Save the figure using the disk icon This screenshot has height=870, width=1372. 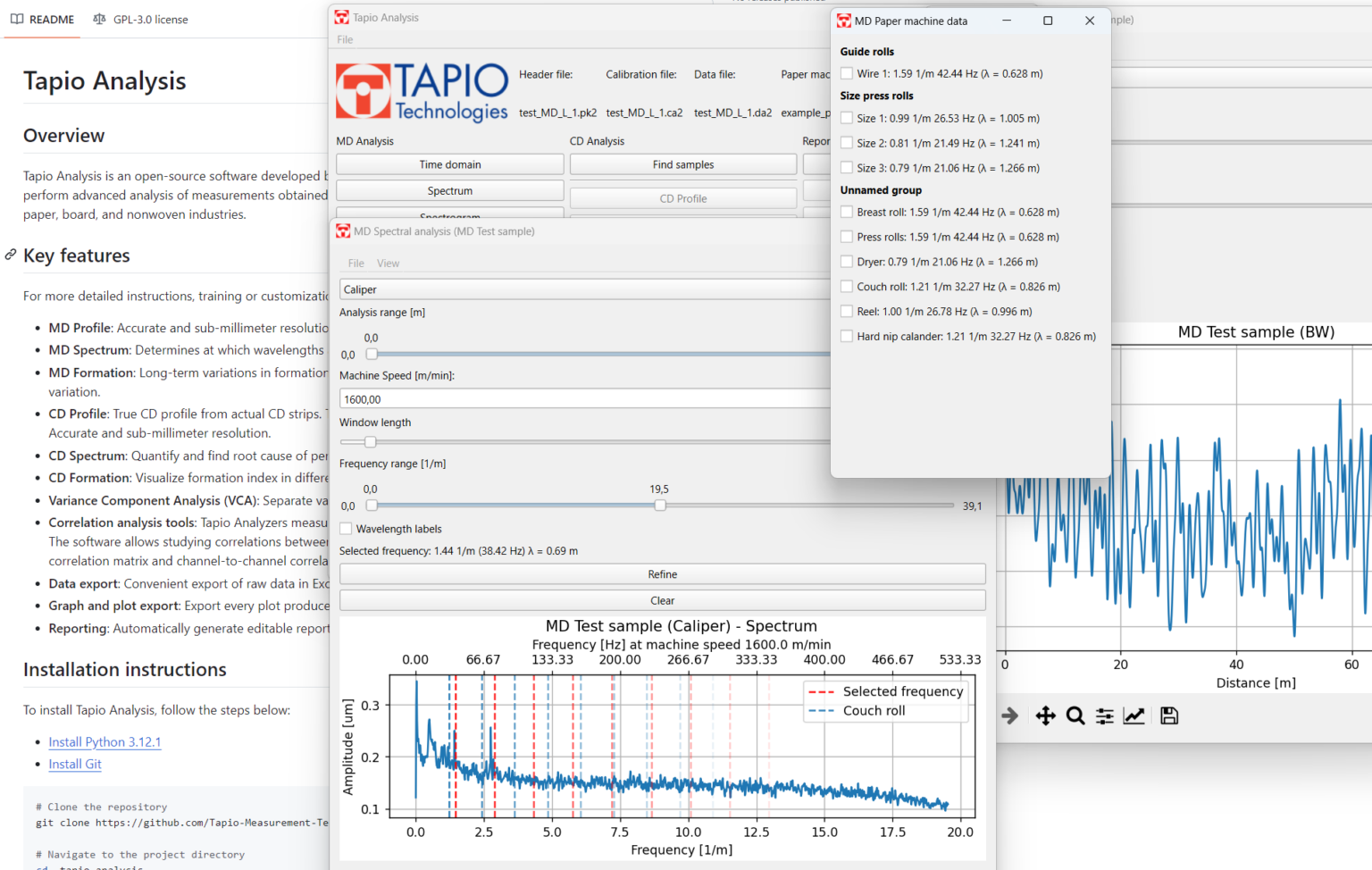1169,715
